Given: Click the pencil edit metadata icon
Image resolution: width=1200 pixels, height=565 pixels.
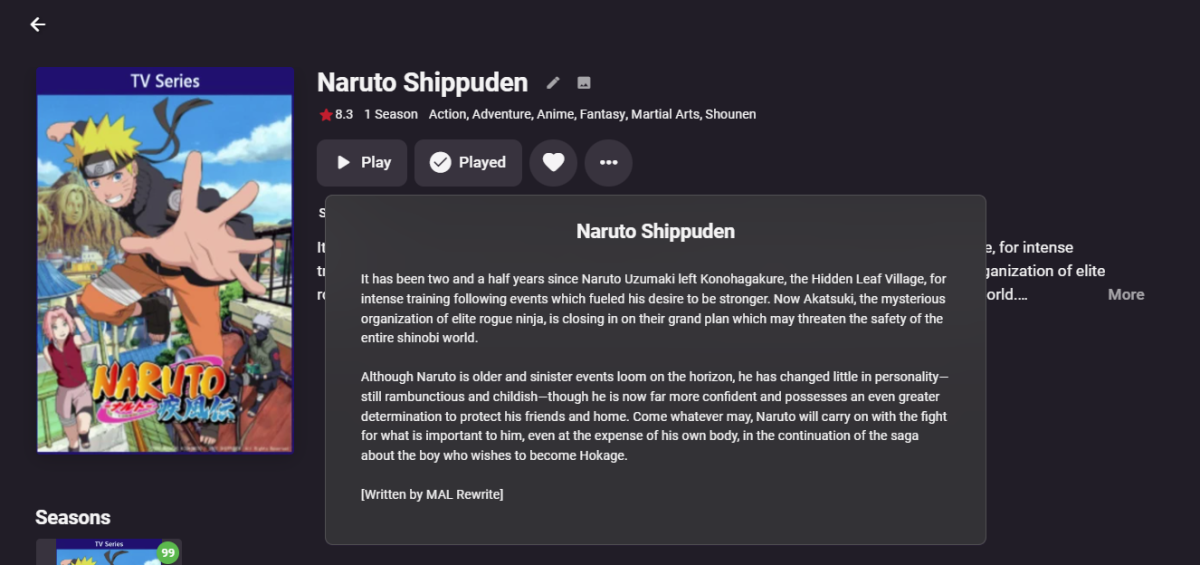Looking at the screenshot, I should pyautogui.click(x=553, y=83).
